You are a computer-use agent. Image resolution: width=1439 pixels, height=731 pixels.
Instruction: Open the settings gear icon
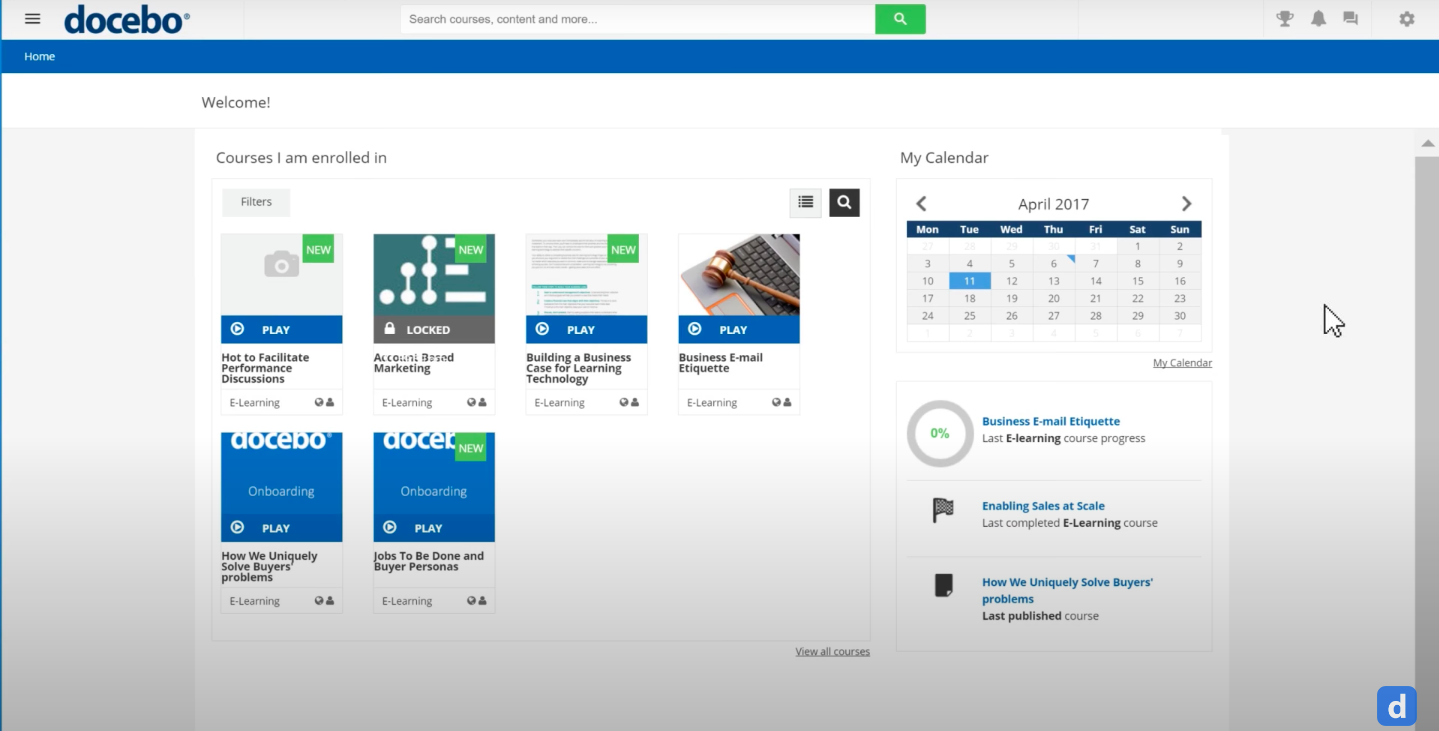click(x=1406, y=19)
